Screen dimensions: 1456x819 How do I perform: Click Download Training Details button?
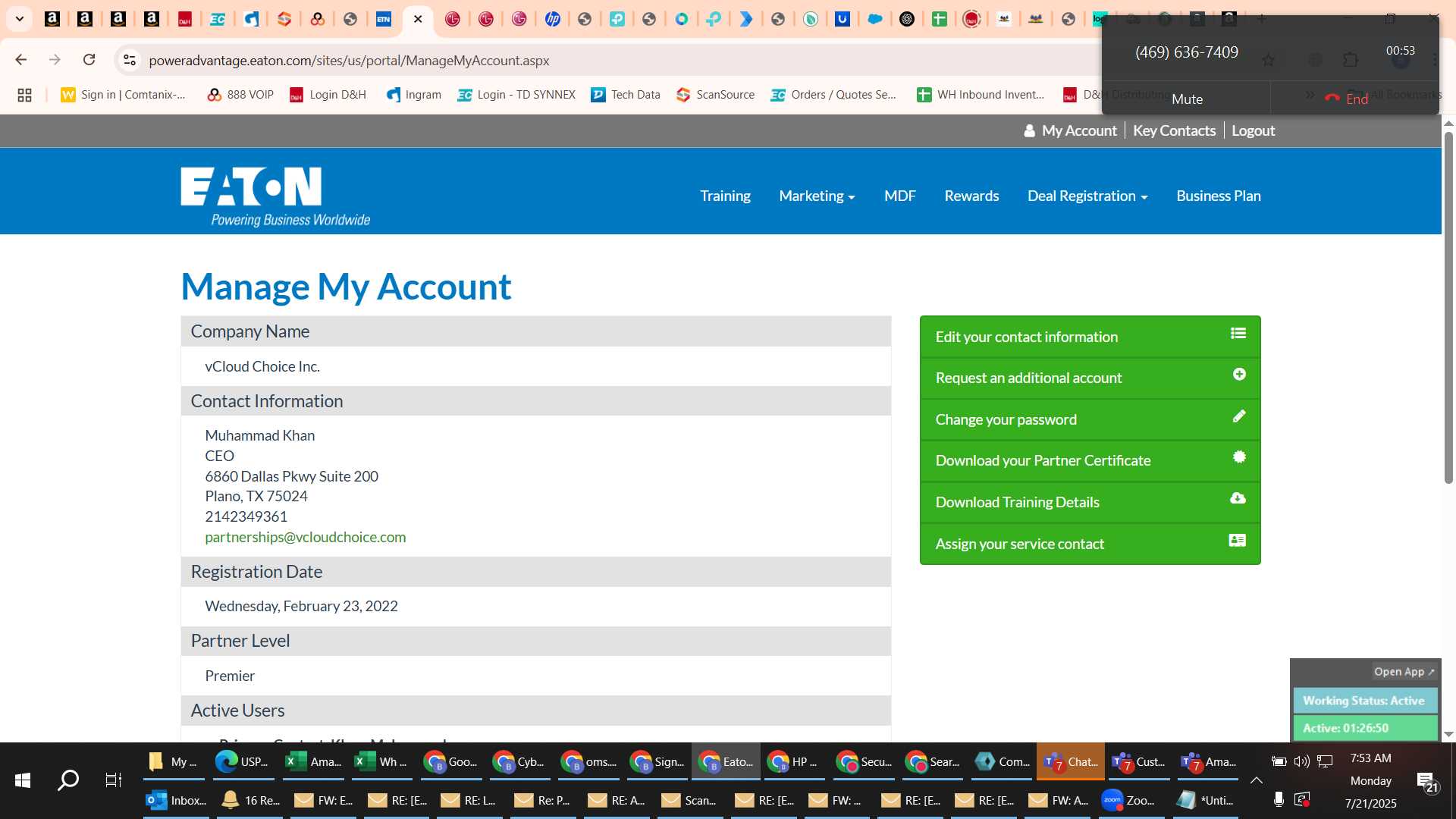[1090, 502]
